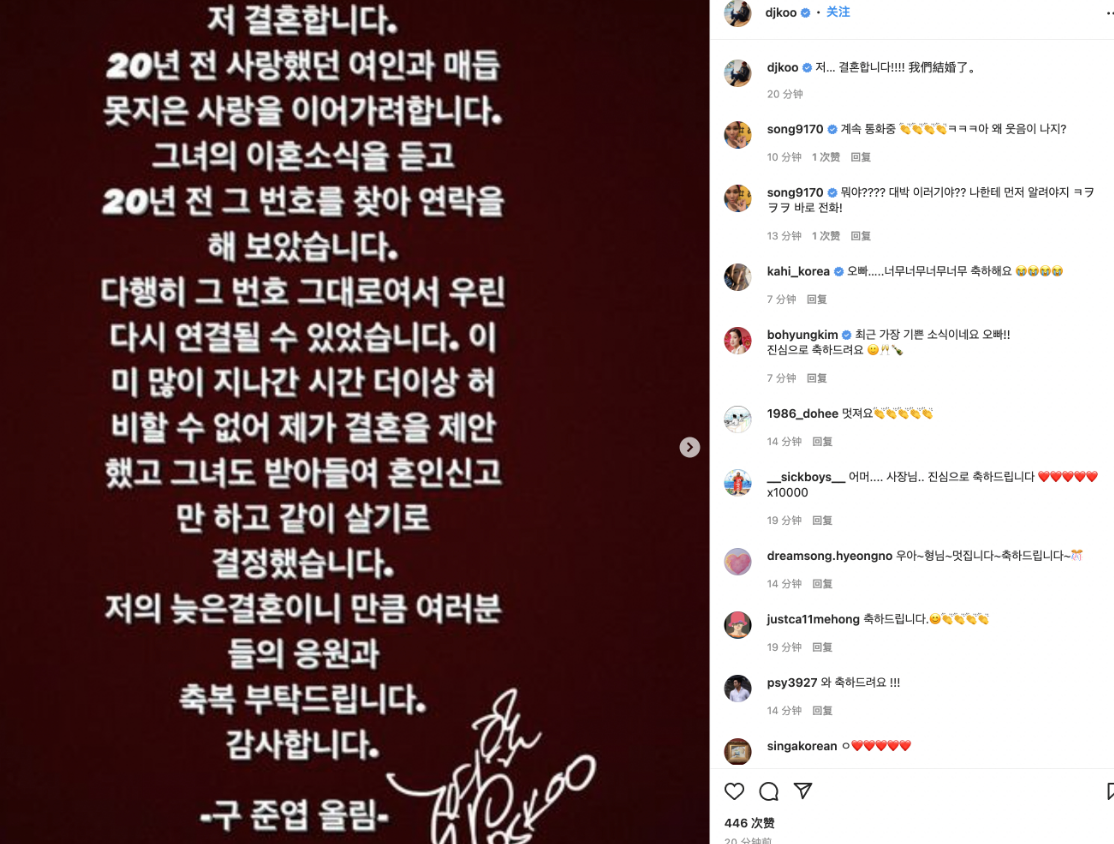This screenshot has height=844, width=1114.
Task: Open psy3927 profile avatar
Action: [x=737, y=688]
